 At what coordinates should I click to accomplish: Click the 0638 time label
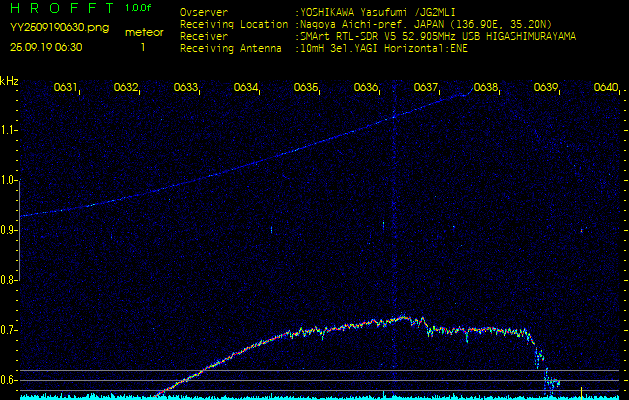486,88
